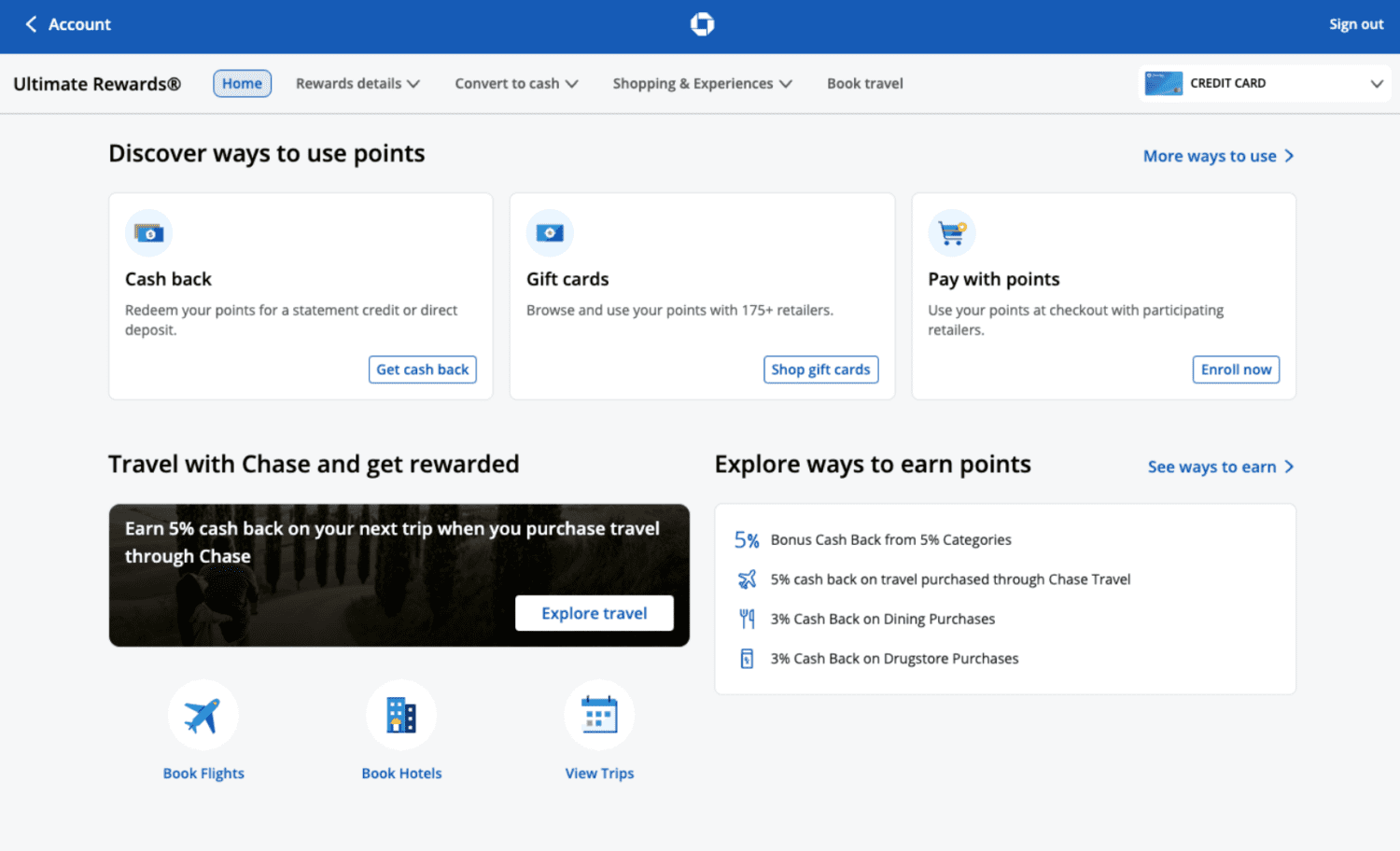Click the Pay with points cart icon
The height and width of the screenshot is (851, 1400).
tap(951, 232)
